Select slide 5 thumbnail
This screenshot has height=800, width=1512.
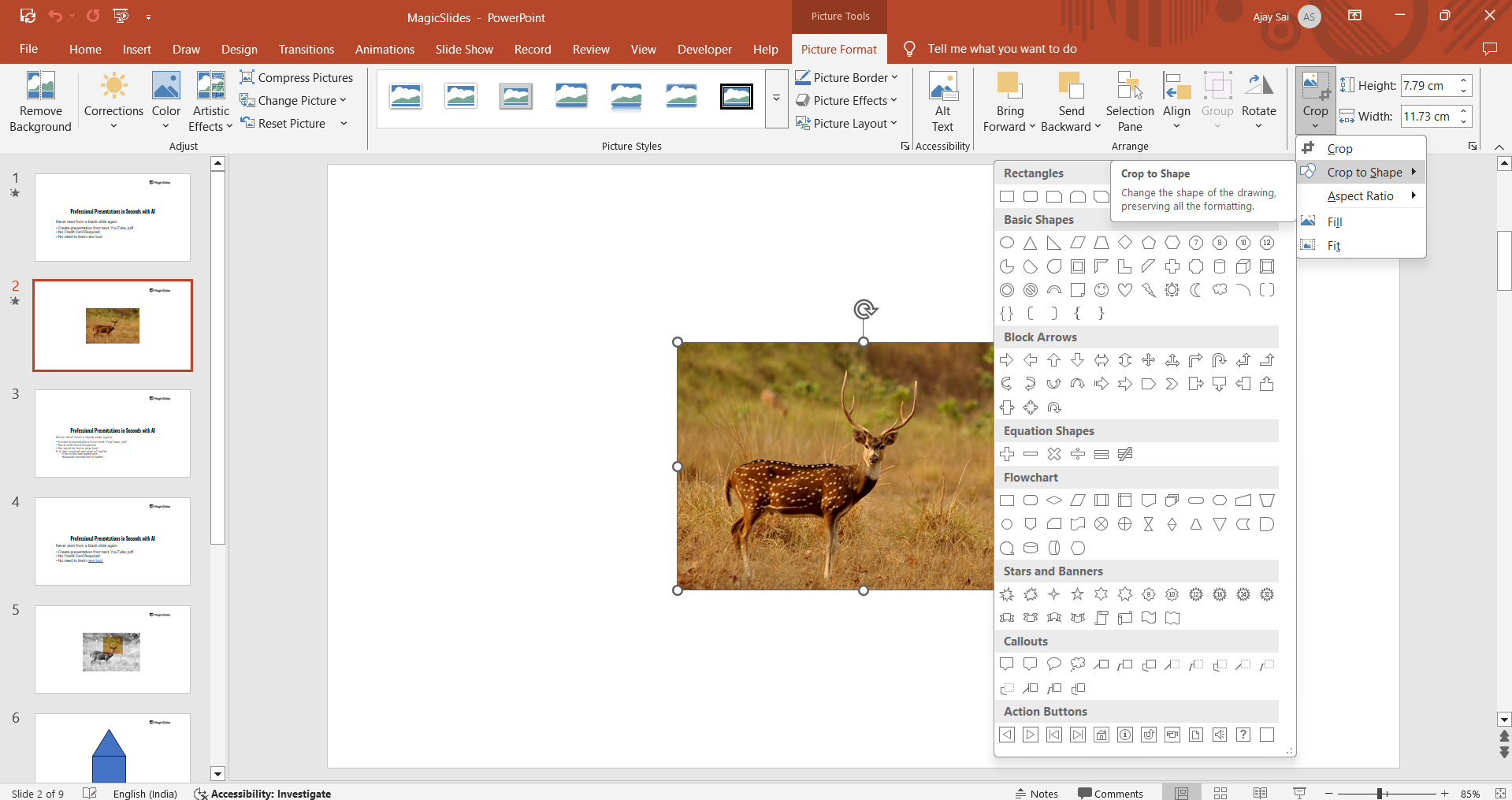112,649
